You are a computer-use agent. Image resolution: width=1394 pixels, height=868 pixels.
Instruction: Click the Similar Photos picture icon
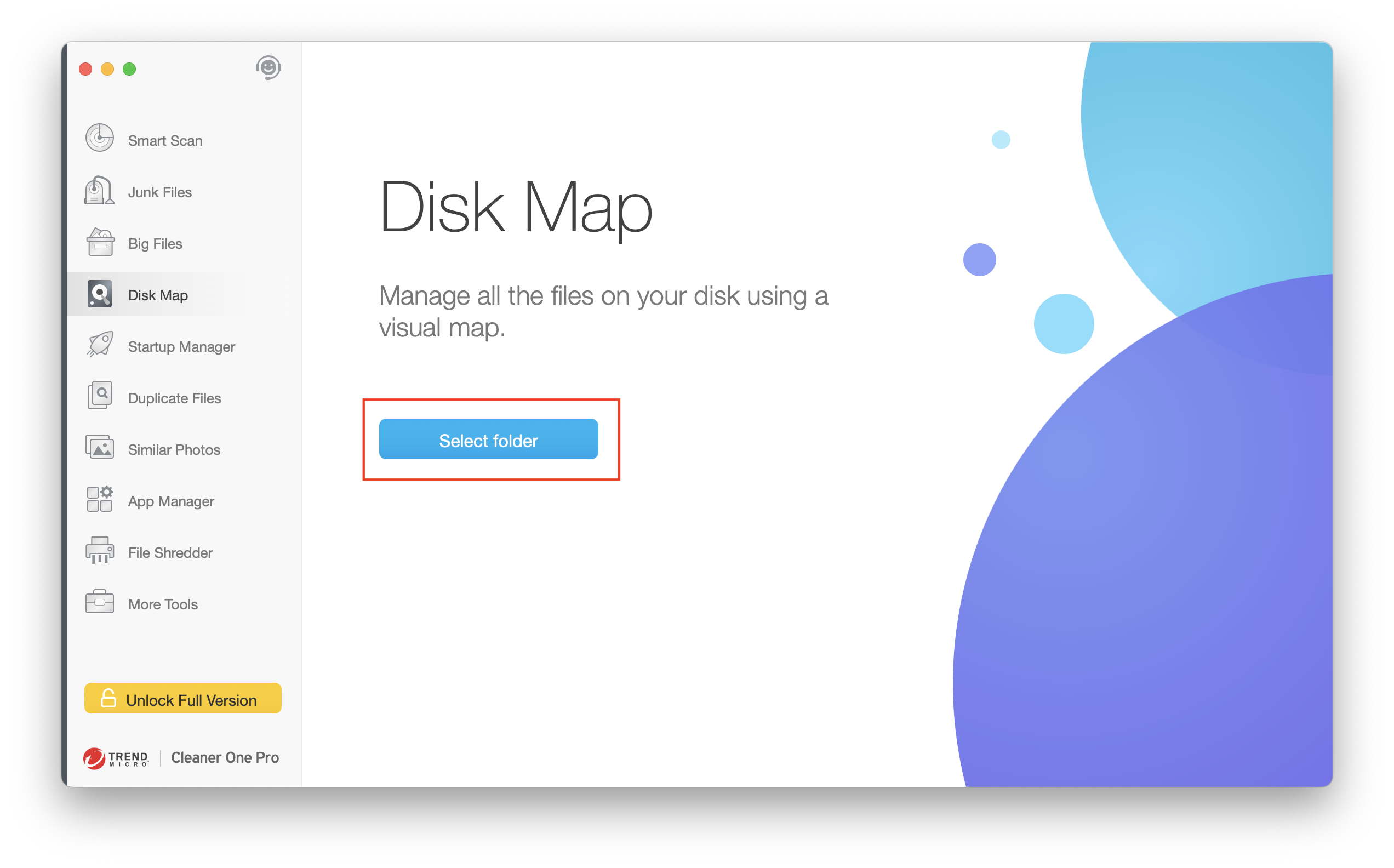pos(100,448)
